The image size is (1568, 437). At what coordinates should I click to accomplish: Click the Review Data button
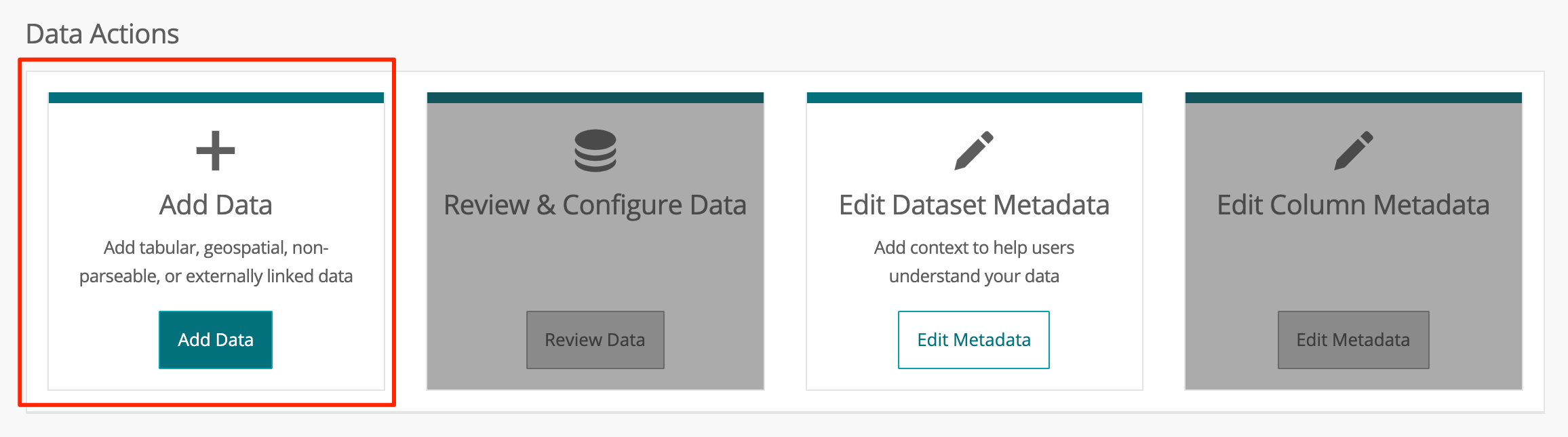pyautogui.click(x=595, y=340)
